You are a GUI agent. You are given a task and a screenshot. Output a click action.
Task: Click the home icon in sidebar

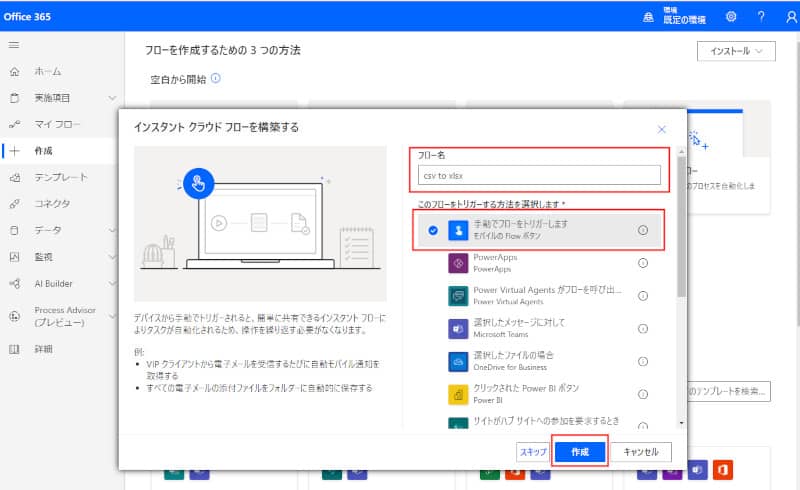pyautogui.click(x=15, y=71)
